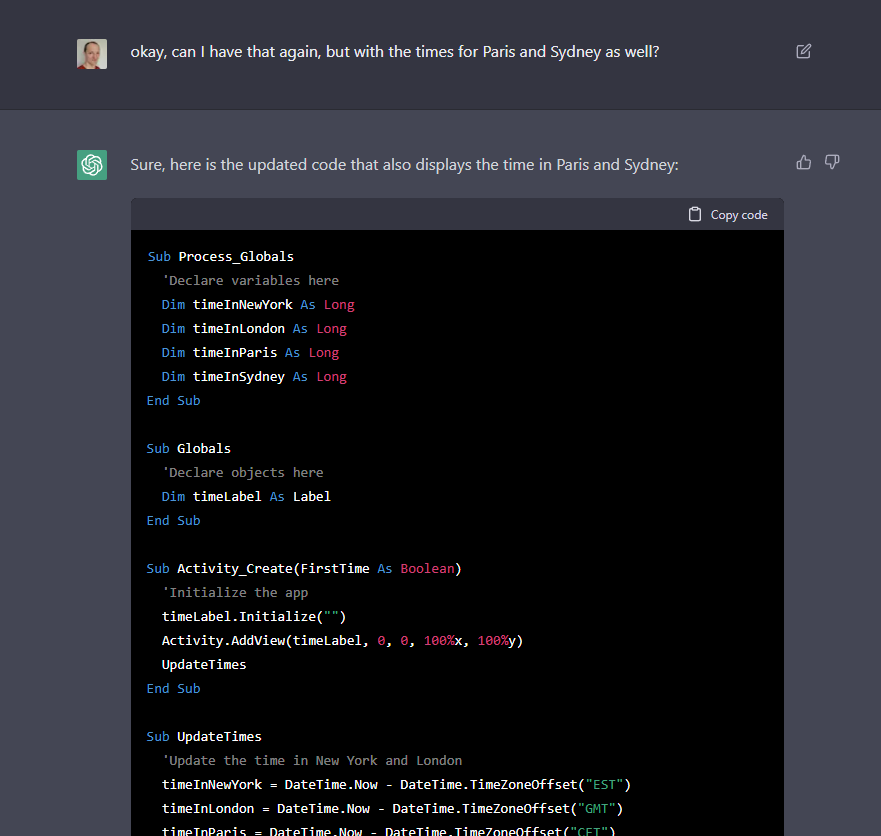Click the Sub Process_Globals line in the code
881x836 pixels.
[x=221, y=256]
